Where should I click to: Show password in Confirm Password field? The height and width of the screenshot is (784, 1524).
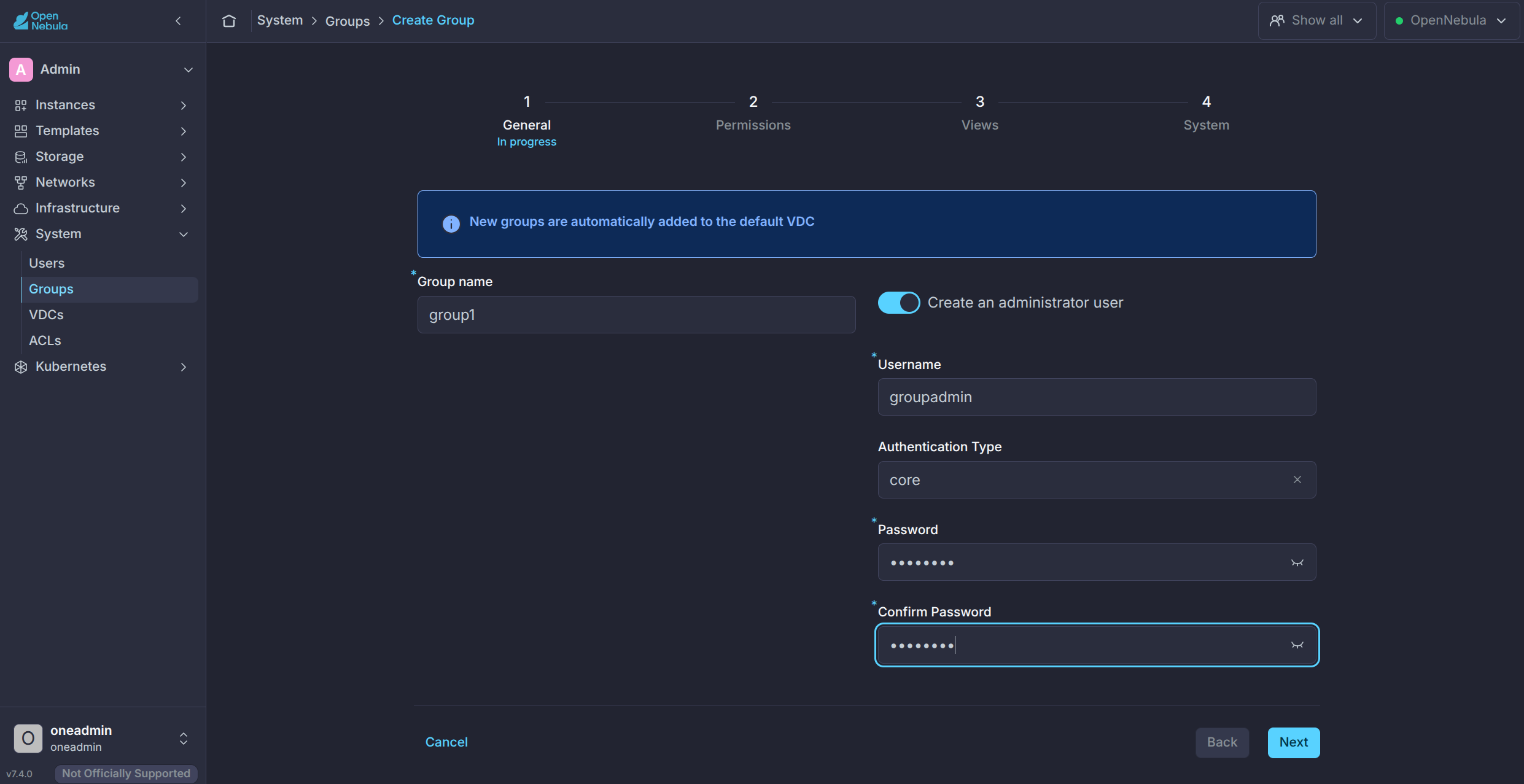1297,645
